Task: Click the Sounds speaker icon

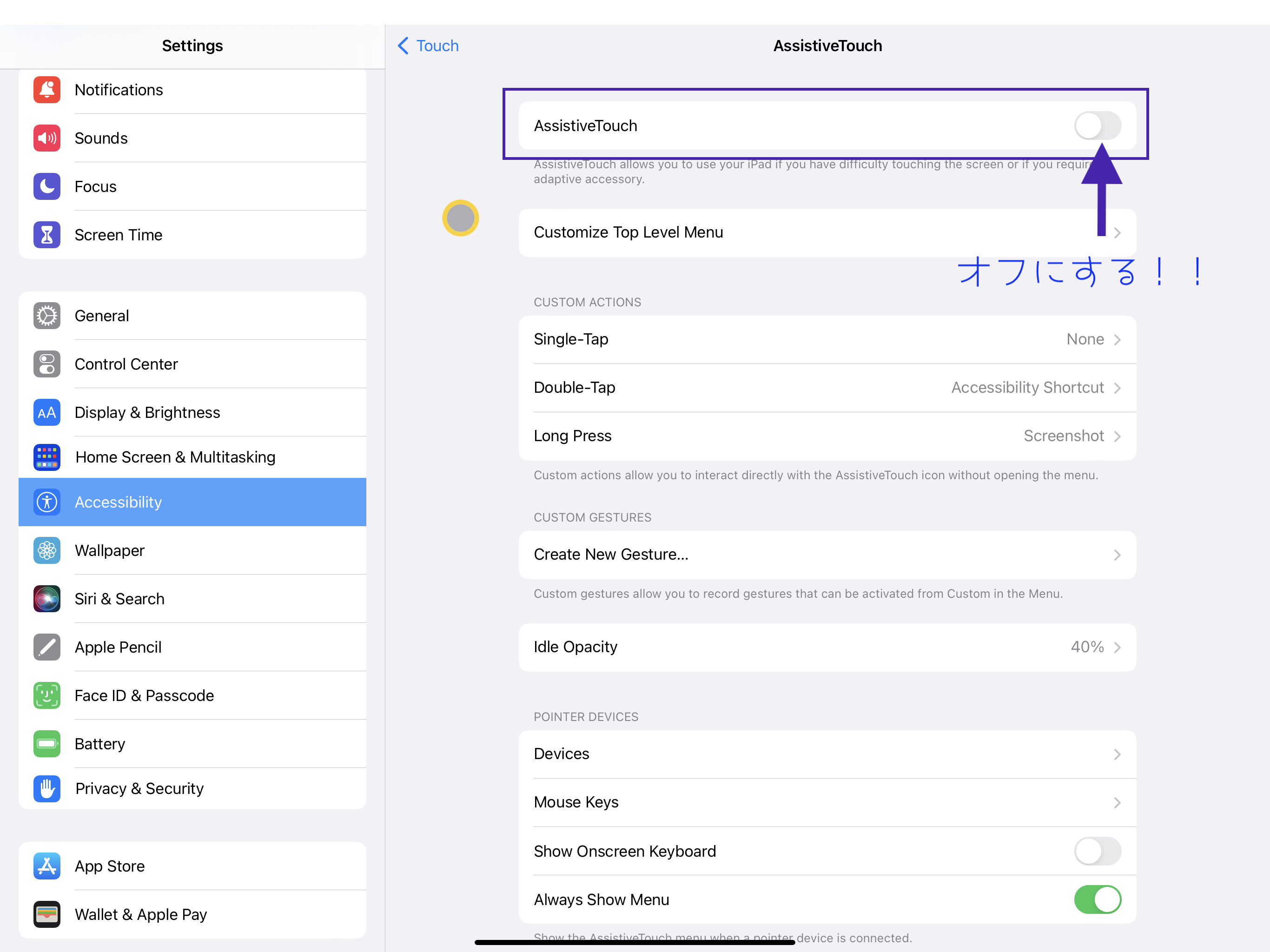Action: (46, 138)
